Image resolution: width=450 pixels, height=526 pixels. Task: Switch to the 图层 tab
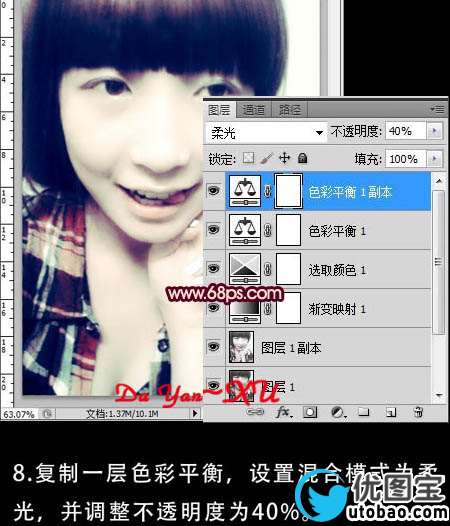click(x=219, y=110)
